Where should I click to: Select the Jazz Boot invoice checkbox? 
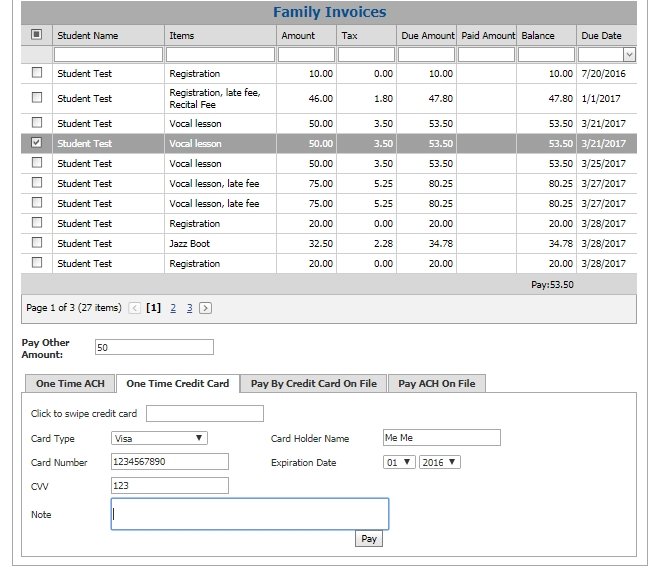37,243
